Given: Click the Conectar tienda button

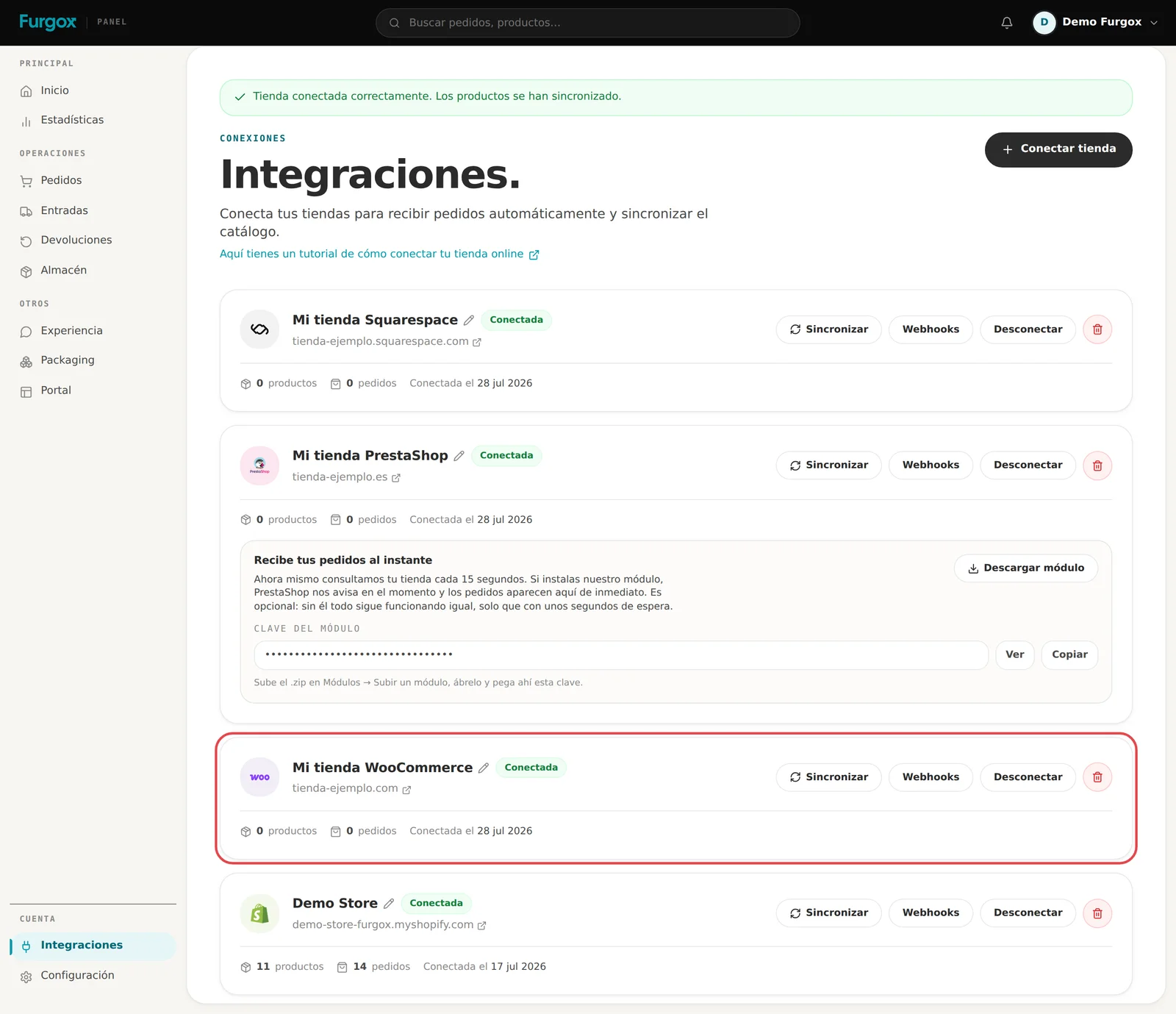Looking at the screenshot, I should point(1058,149).
